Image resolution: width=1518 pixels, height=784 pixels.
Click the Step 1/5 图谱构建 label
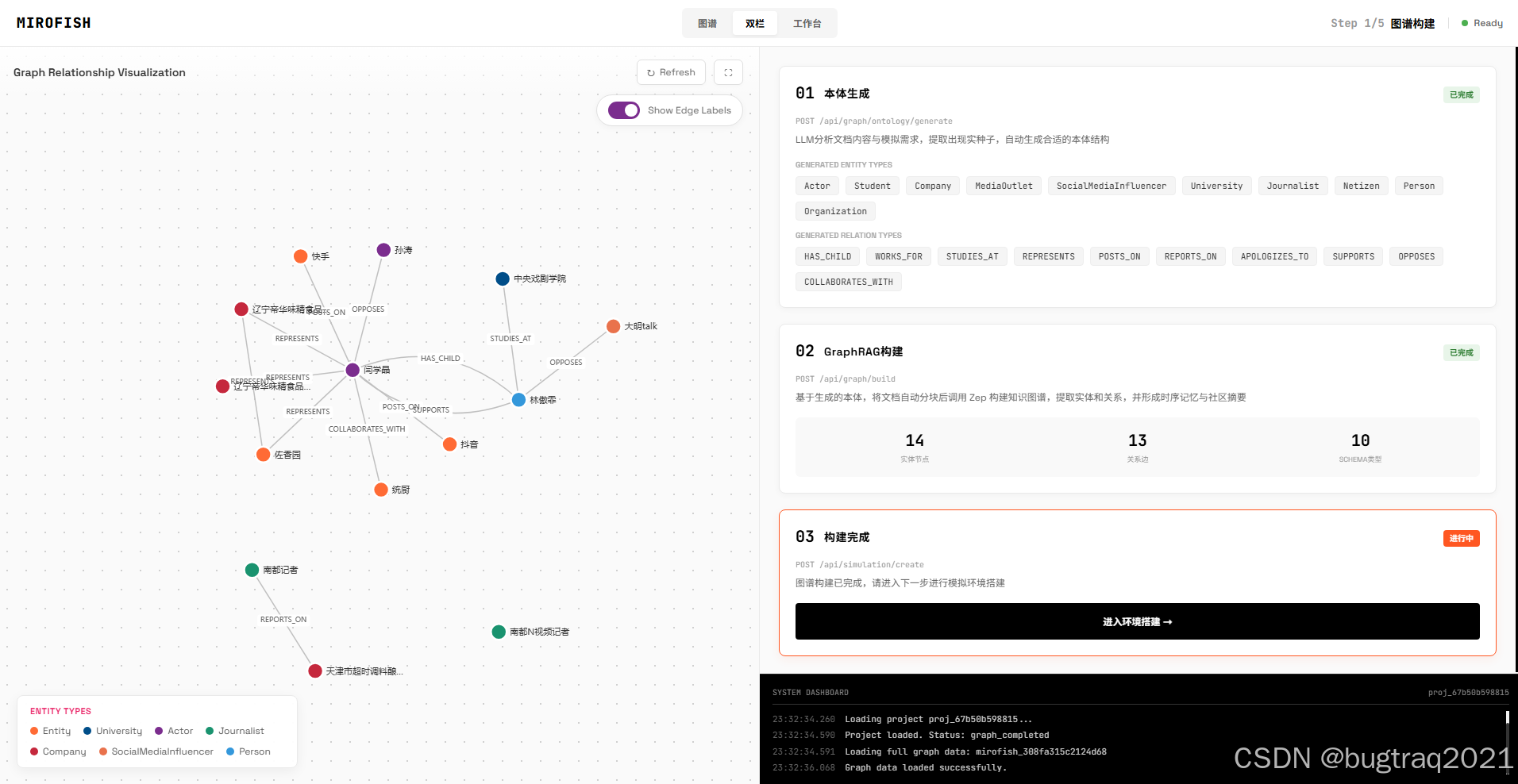[x=1383, y=23]
